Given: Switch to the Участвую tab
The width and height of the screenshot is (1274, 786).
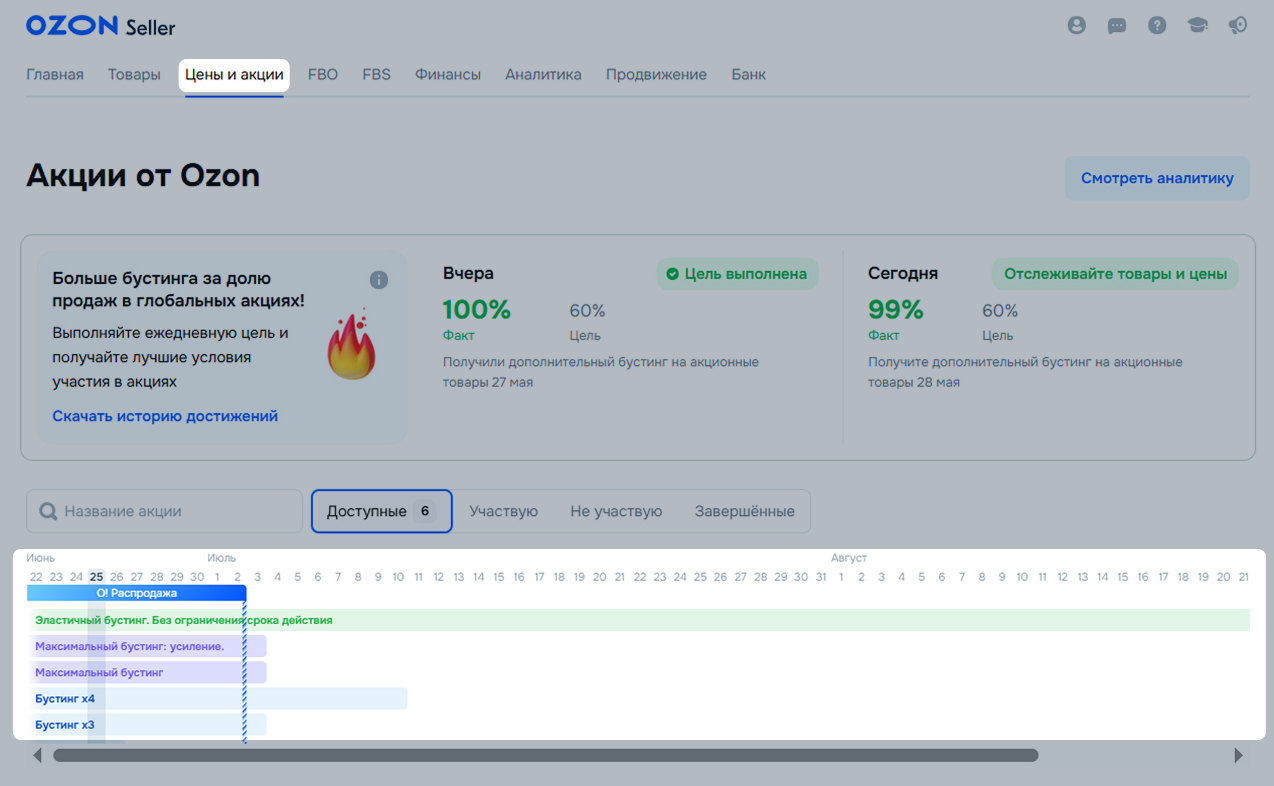Looking at the screenshot, I should click(503, 511).
